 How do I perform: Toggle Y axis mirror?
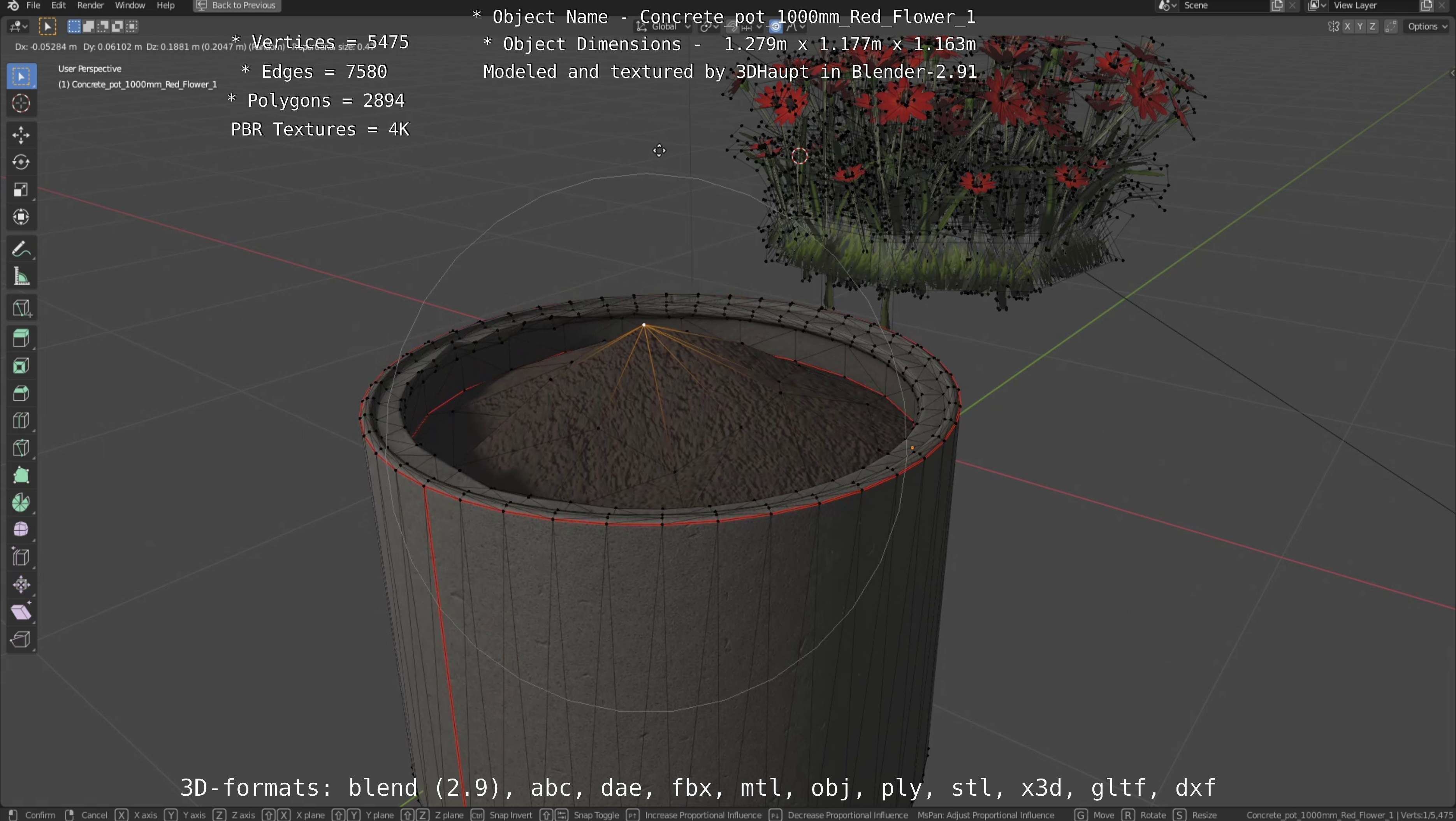pyautogui.click(x=1360, y=26)
